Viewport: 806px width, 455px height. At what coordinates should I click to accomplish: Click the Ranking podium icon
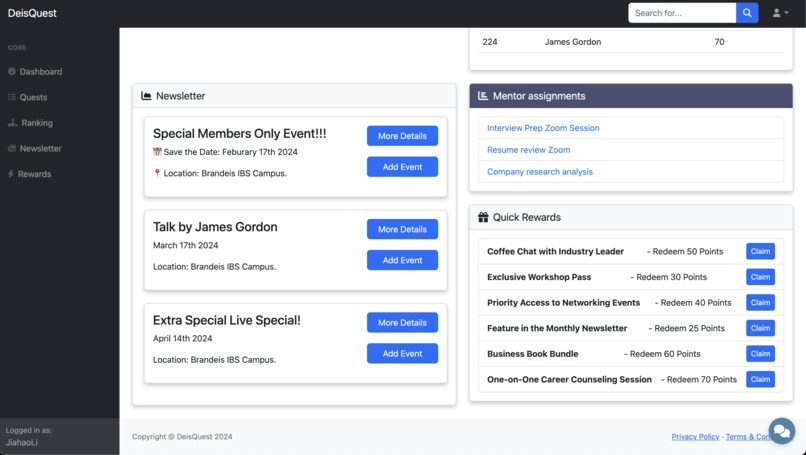pyautogui.click(x=12, y=123)
